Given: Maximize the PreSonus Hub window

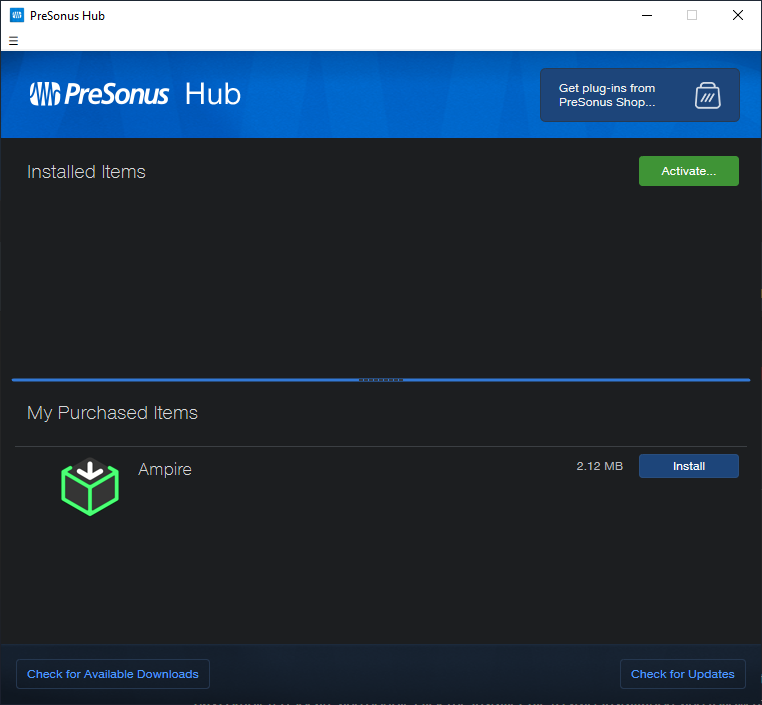Looking at the screenshot, I should 692,15.
